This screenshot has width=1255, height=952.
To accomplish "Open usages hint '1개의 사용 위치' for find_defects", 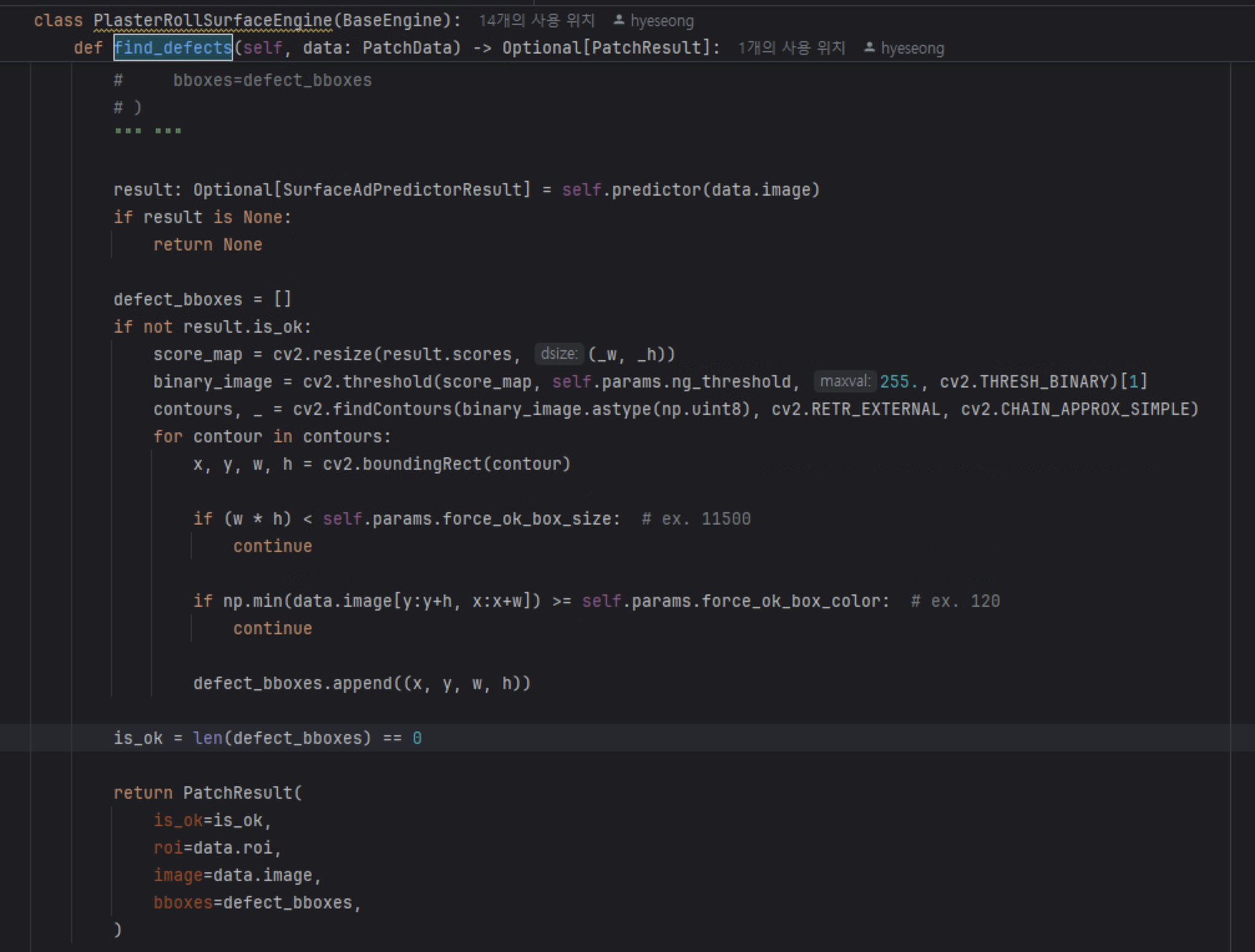I will tap(791, 48).
